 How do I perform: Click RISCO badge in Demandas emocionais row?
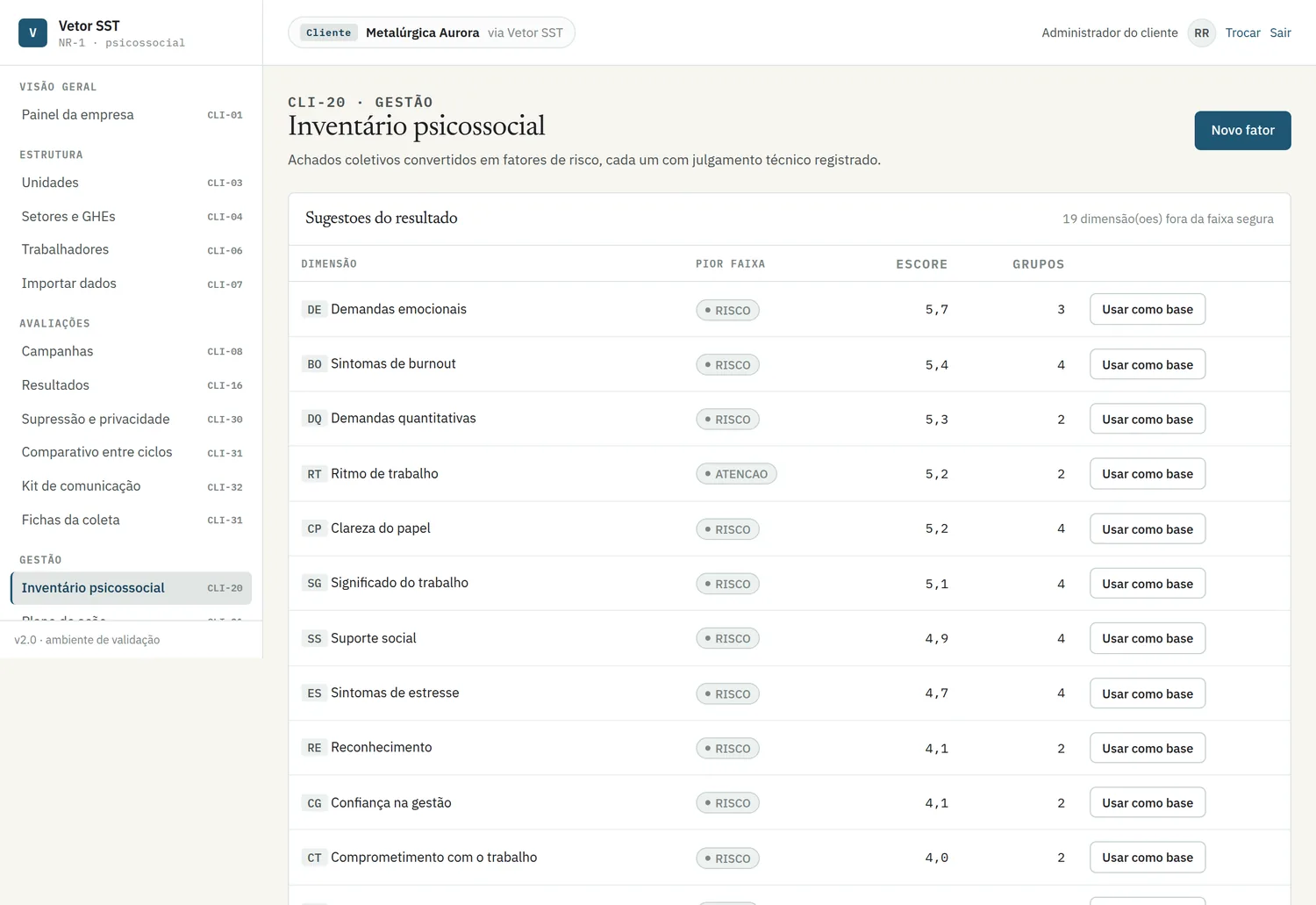click(727, 310)
